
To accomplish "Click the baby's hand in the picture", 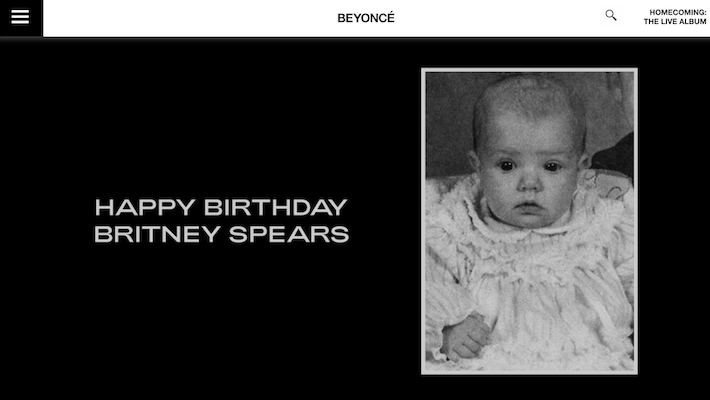I will [x=464, y=337].
